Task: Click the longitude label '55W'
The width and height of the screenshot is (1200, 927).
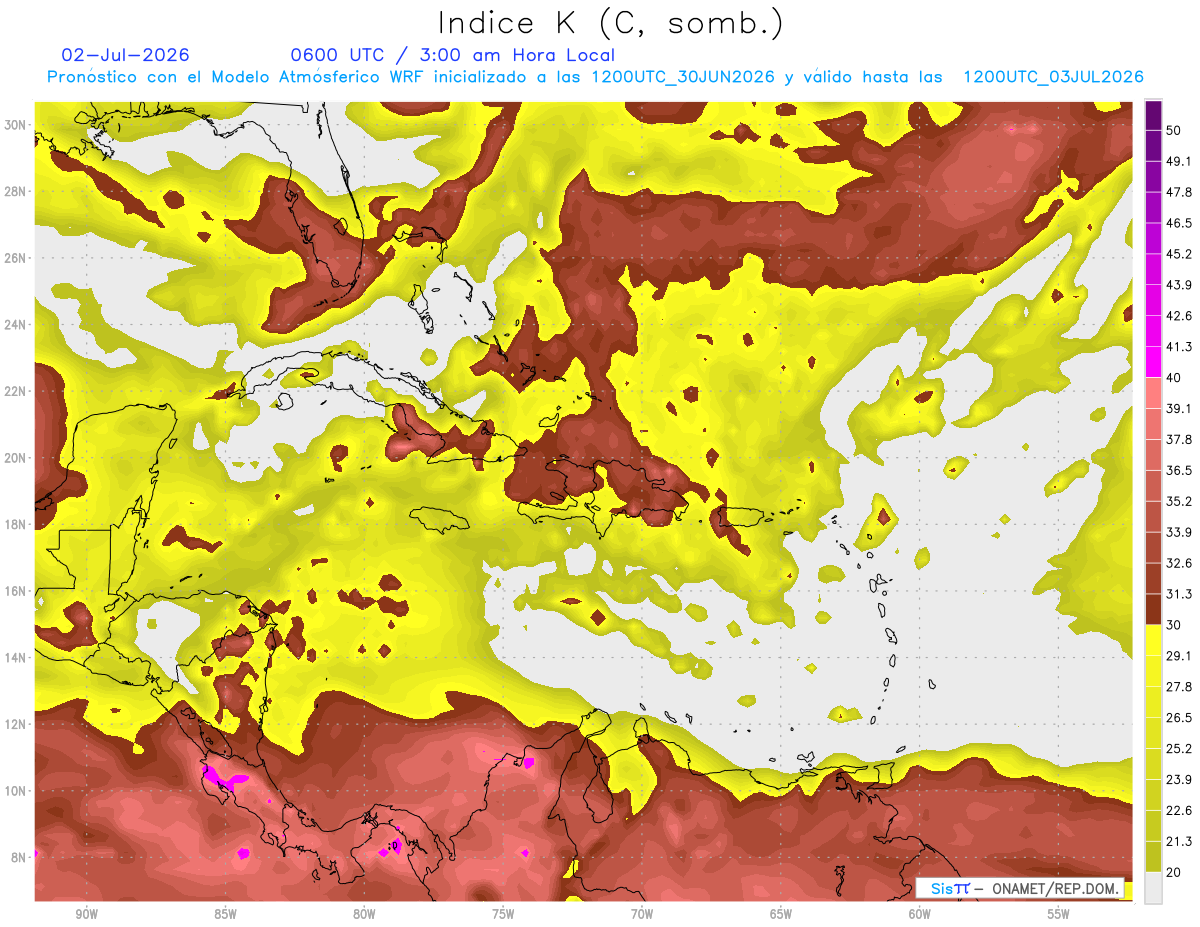Action: 1059,915
